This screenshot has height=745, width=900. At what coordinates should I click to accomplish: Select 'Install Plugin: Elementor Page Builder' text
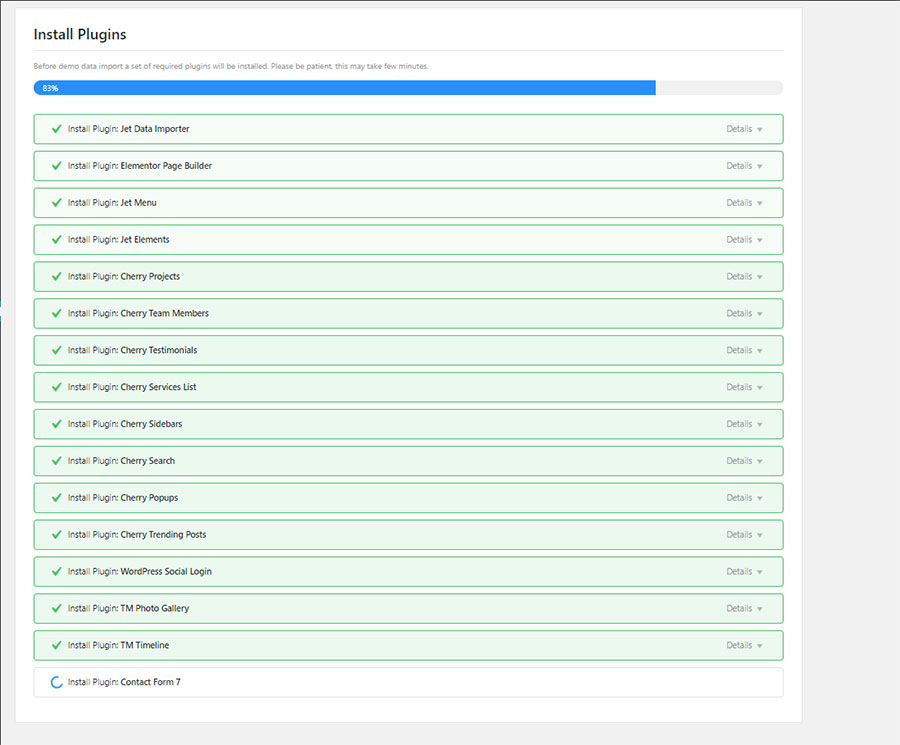click(140, 166)
